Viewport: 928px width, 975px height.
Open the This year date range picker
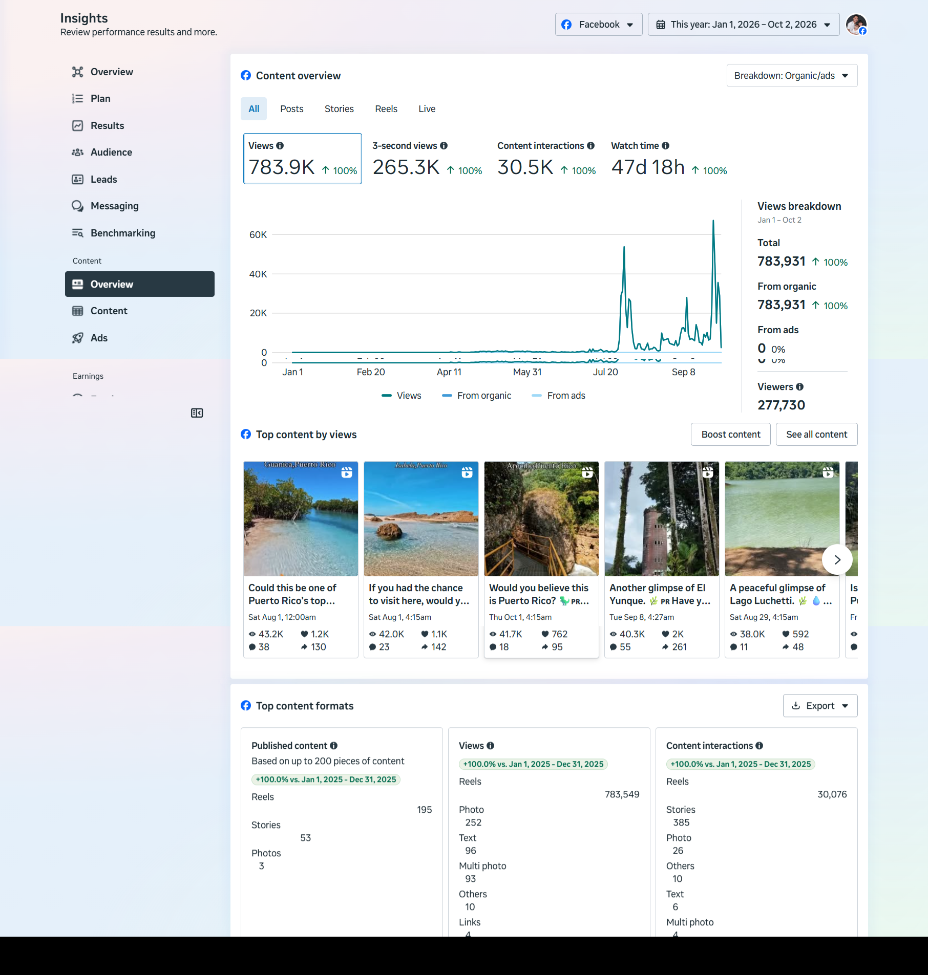(744, 25)
